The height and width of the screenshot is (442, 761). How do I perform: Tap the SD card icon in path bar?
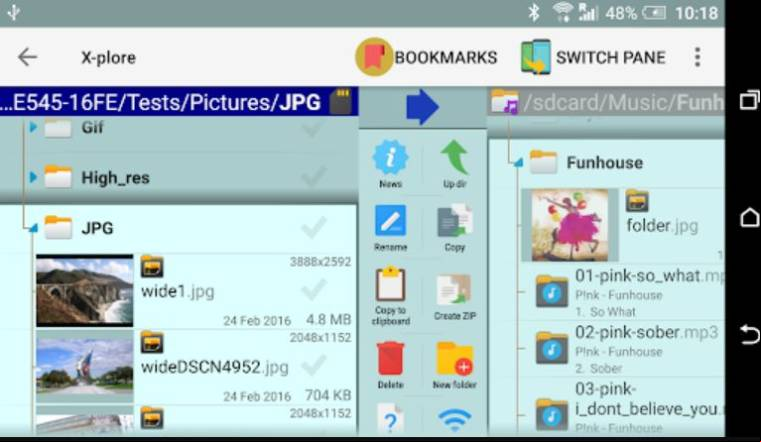coord(342,101)
